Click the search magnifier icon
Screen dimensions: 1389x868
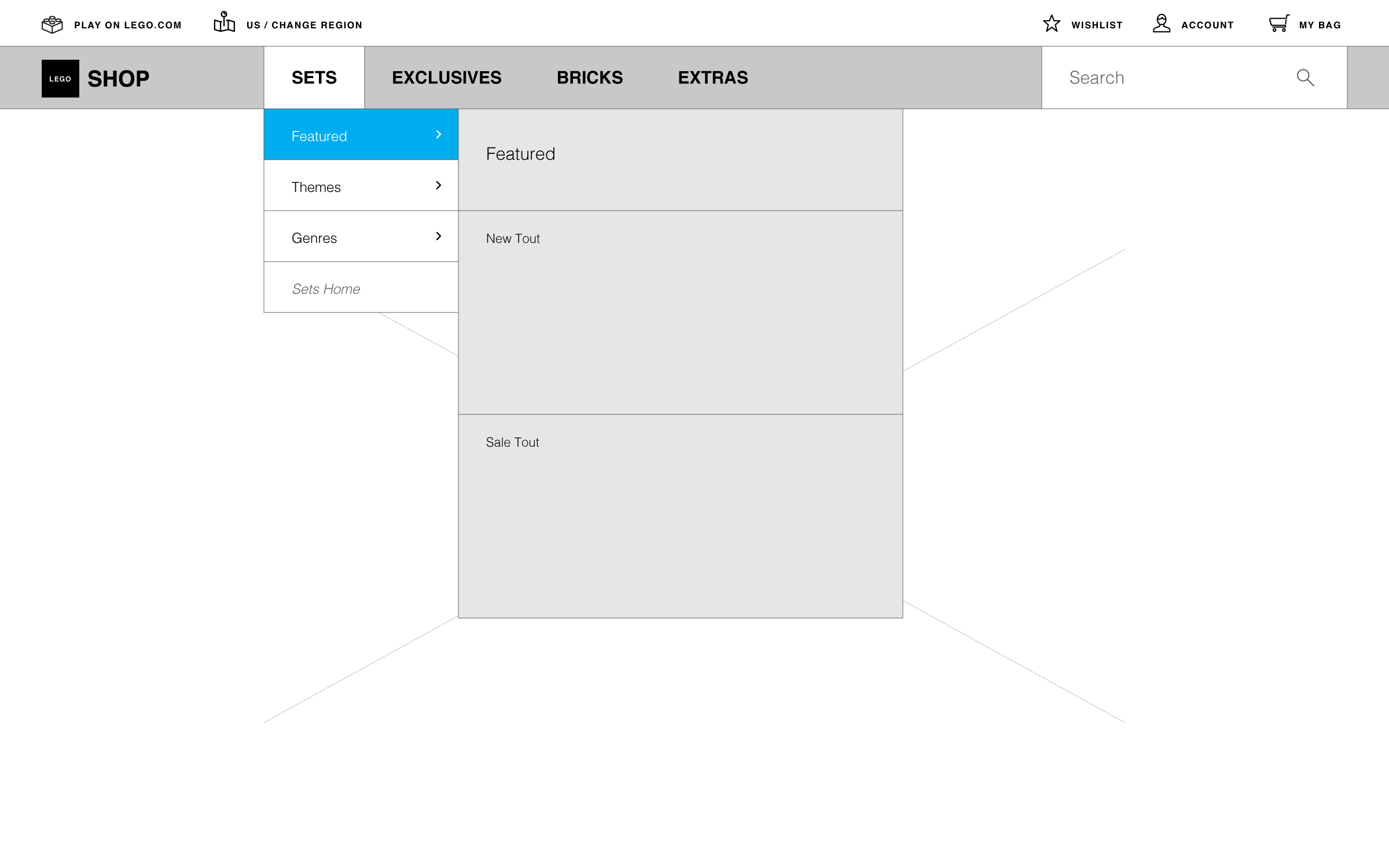[1305, 78]
